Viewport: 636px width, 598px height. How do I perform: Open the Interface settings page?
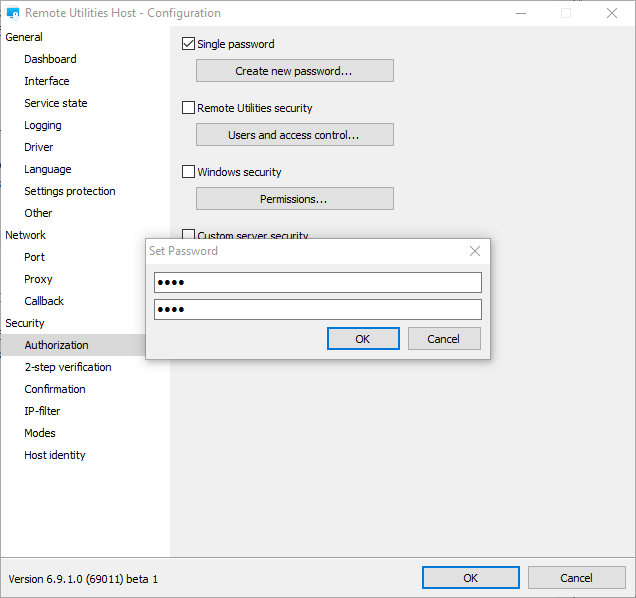click(47, 81)
